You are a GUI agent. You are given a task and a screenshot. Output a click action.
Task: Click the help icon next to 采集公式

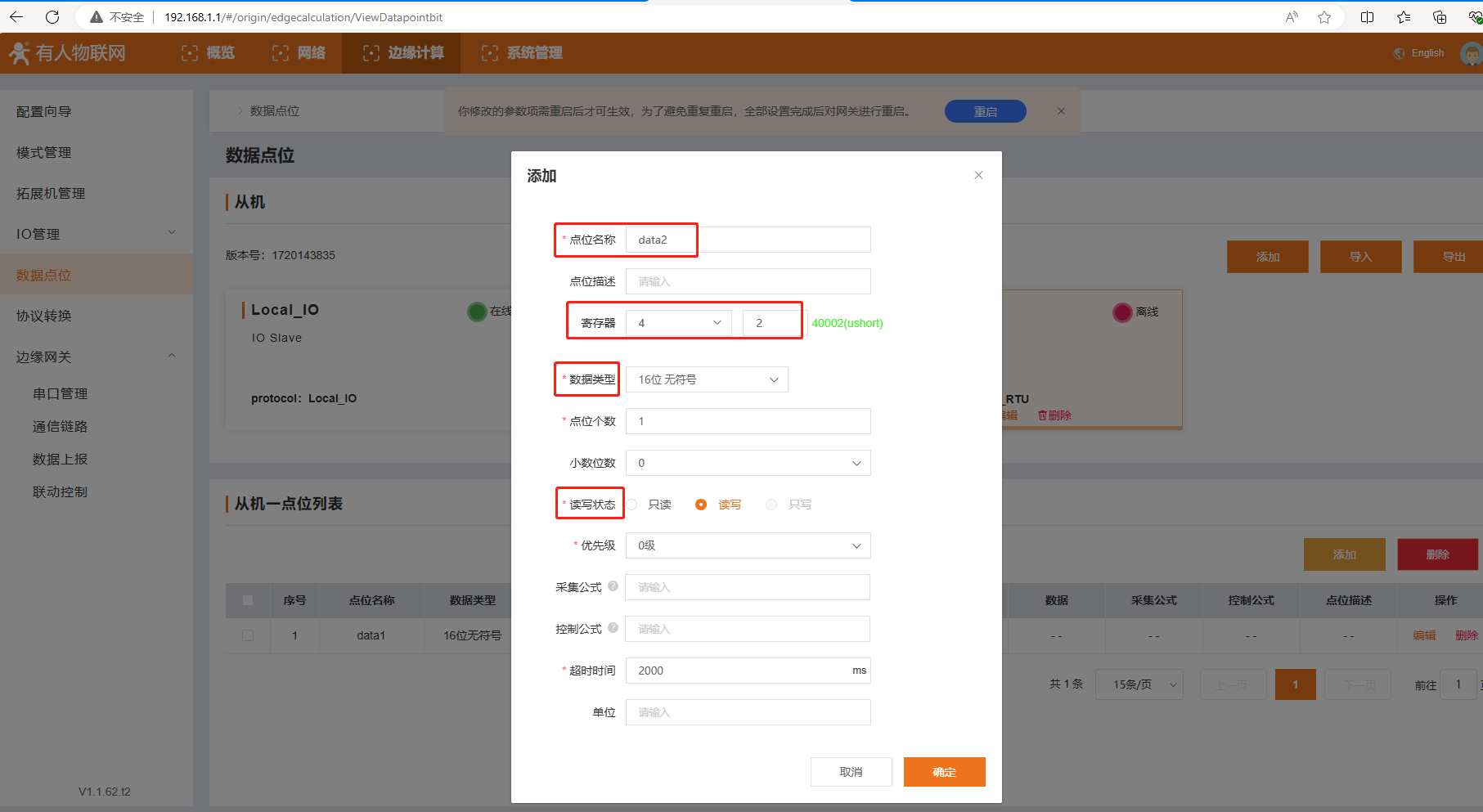[x=613, y=585]
